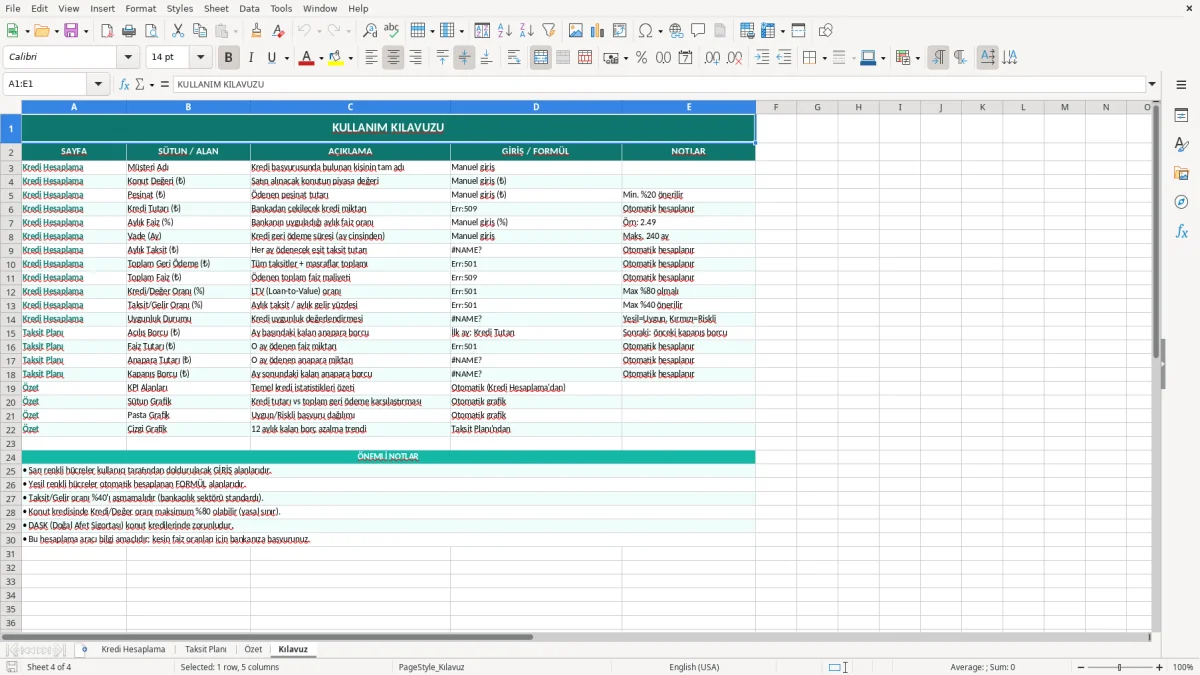1200x675 pixels.
Task: Click the formula input line
Action: coord(659,84)
